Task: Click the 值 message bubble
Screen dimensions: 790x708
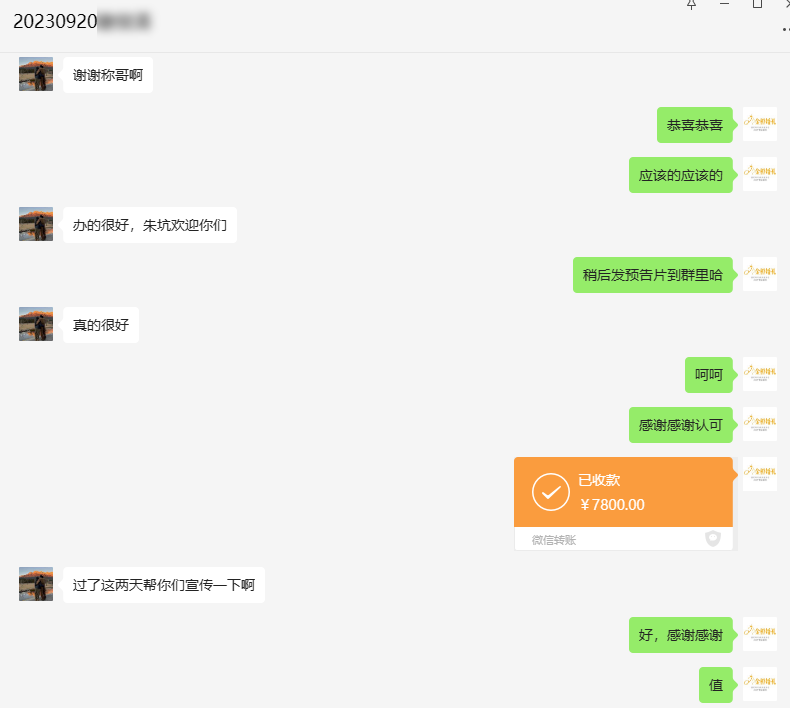Action: [716, 685]
